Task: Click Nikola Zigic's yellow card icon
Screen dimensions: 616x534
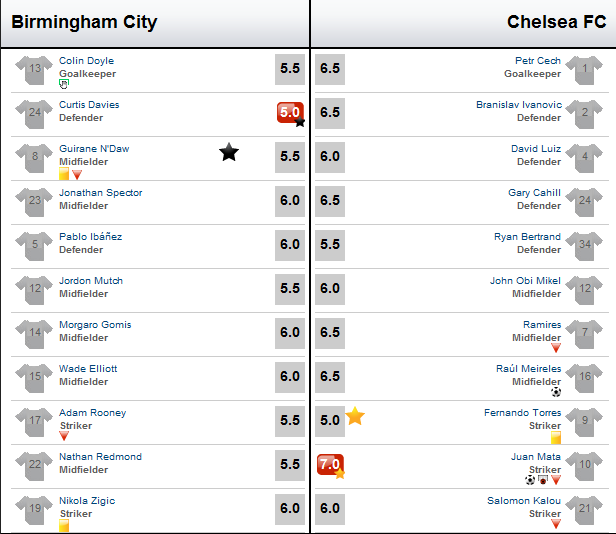Action: (64, 525)
